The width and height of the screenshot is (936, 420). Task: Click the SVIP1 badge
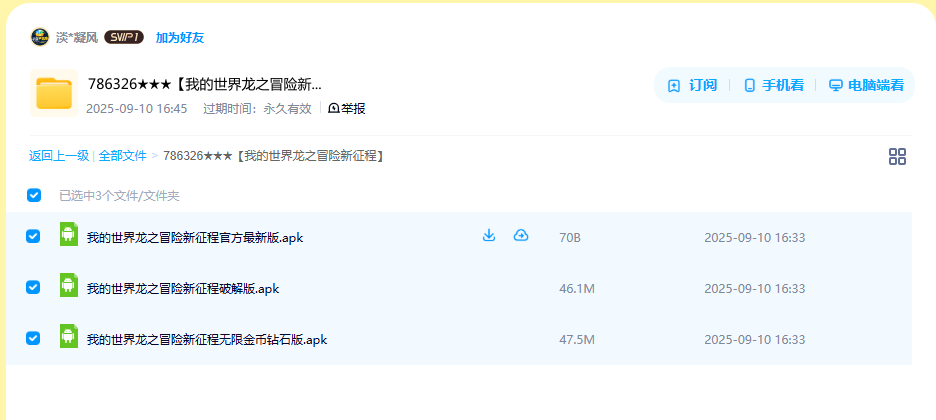[124, 38]
